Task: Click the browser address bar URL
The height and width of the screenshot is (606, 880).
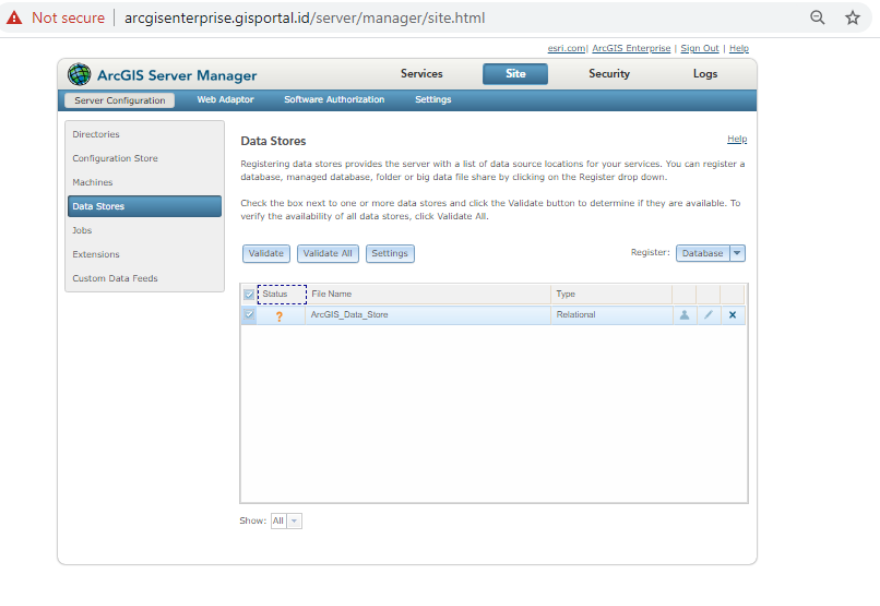Action: tap(305, 18)
